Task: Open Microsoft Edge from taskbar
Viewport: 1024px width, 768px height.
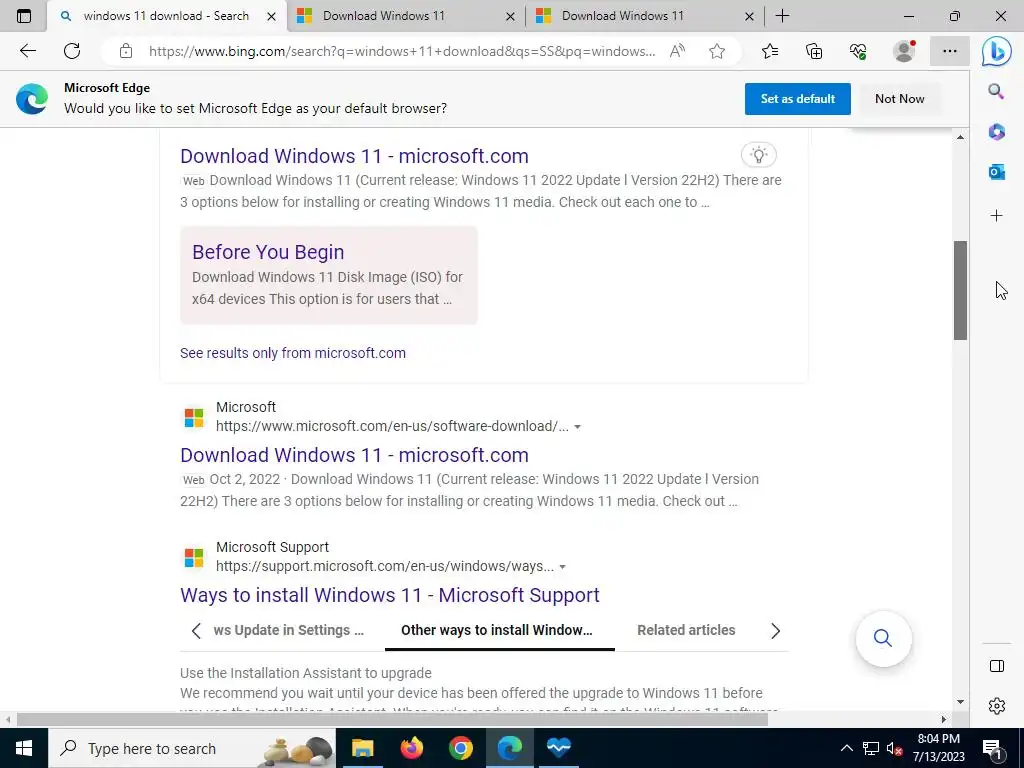Action: pyautogui.click(x=509, y=748)
